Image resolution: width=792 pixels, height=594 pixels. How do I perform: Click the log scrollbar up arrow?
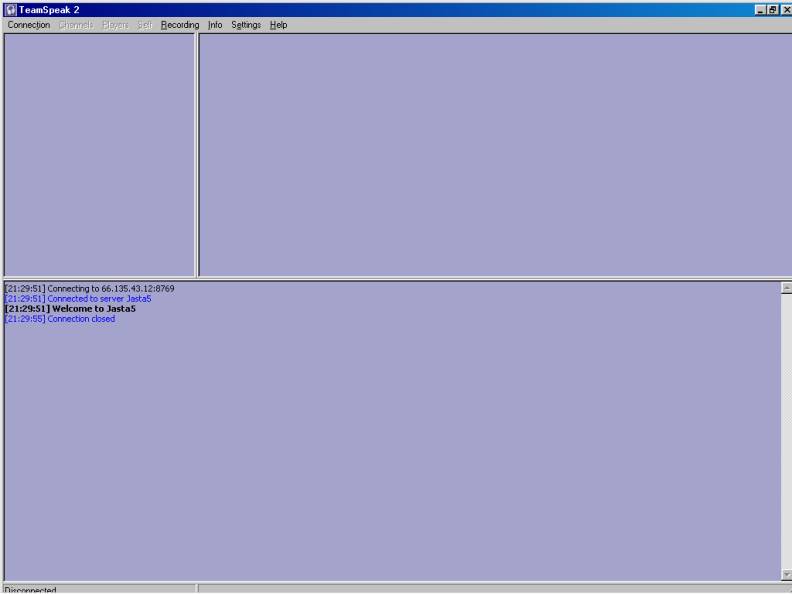786,287
